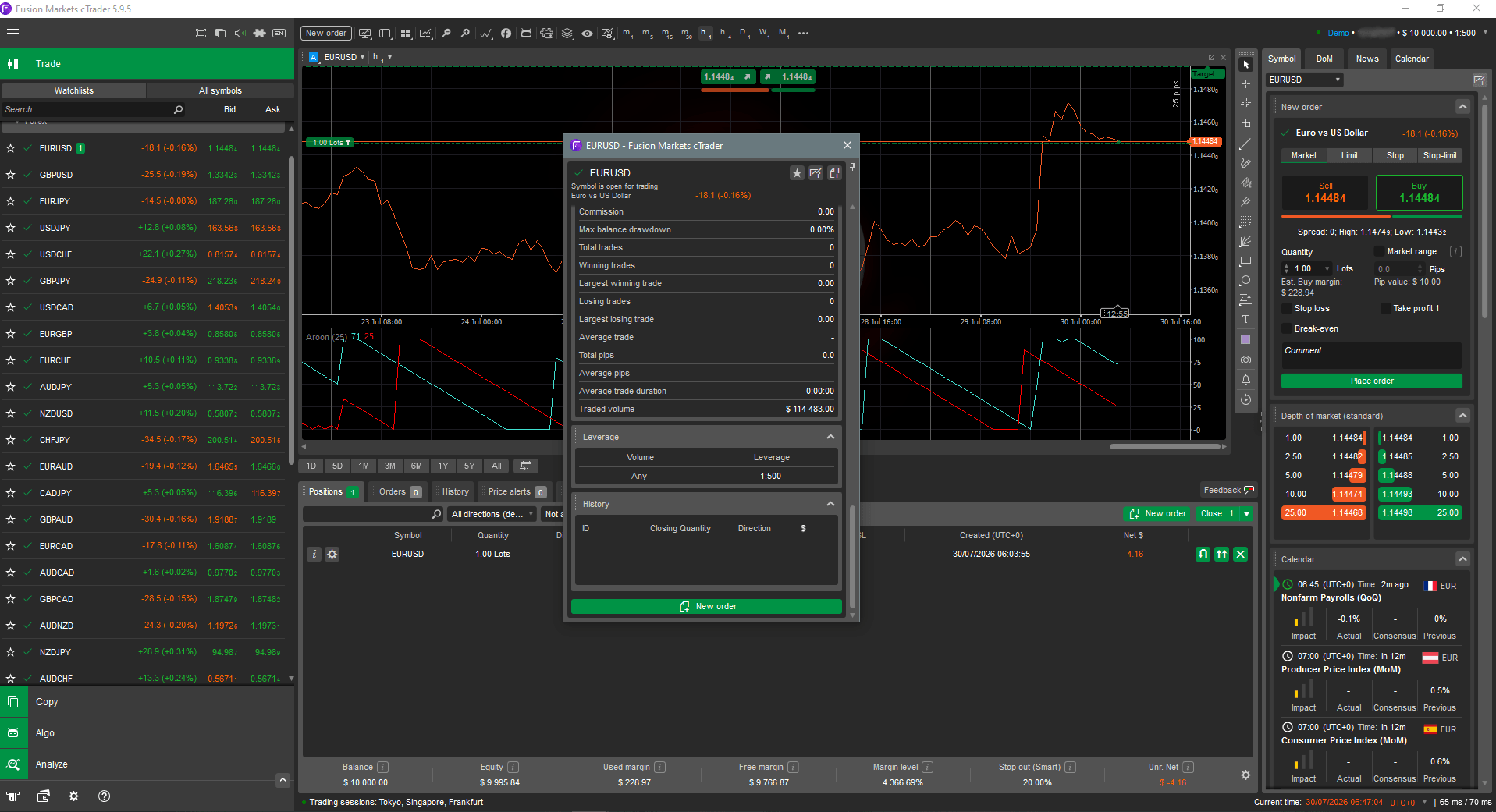Double the EURUSD position
Image resolution: width=1496 pixels, height=812 pixels.
1222,554
